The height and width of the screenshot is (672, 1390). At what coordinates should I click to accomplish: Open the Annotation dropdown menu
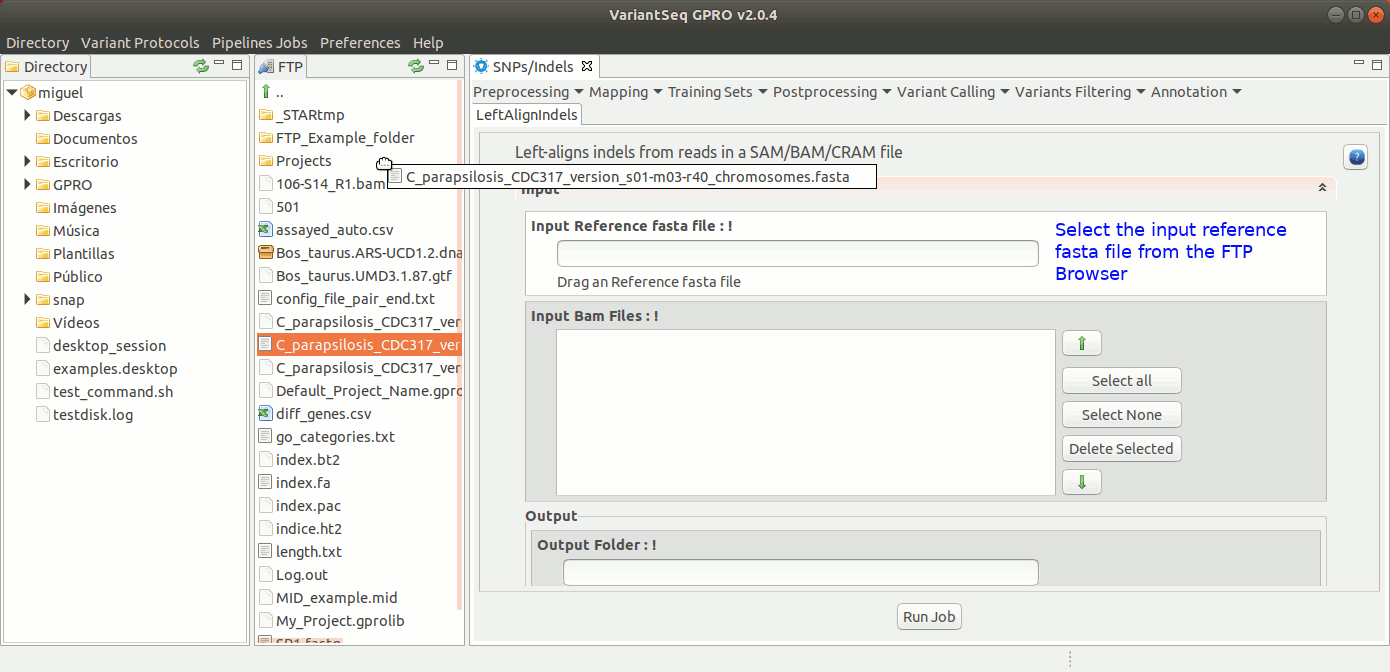click(1195, 92)
